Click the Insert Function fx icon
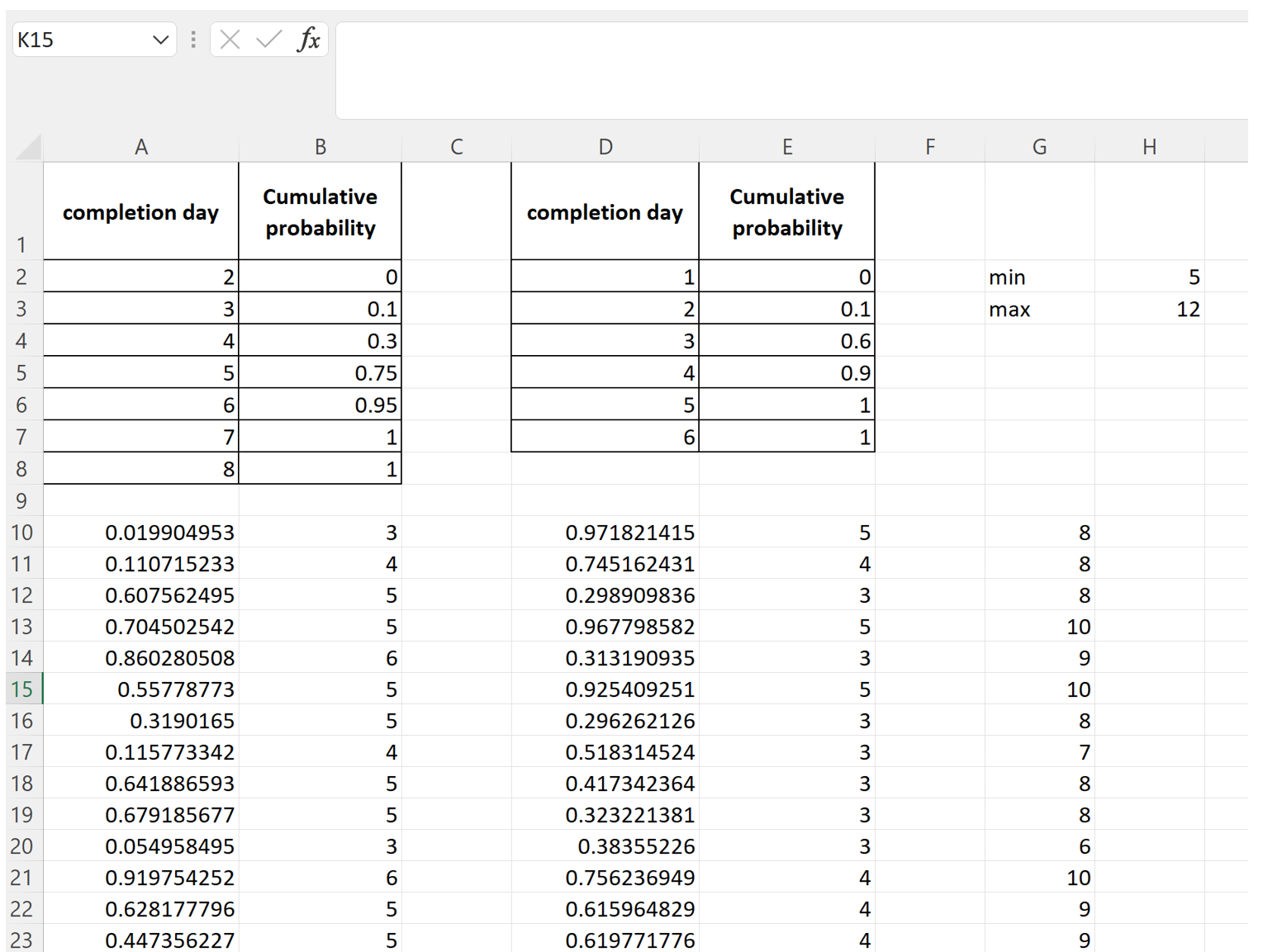 308,39
